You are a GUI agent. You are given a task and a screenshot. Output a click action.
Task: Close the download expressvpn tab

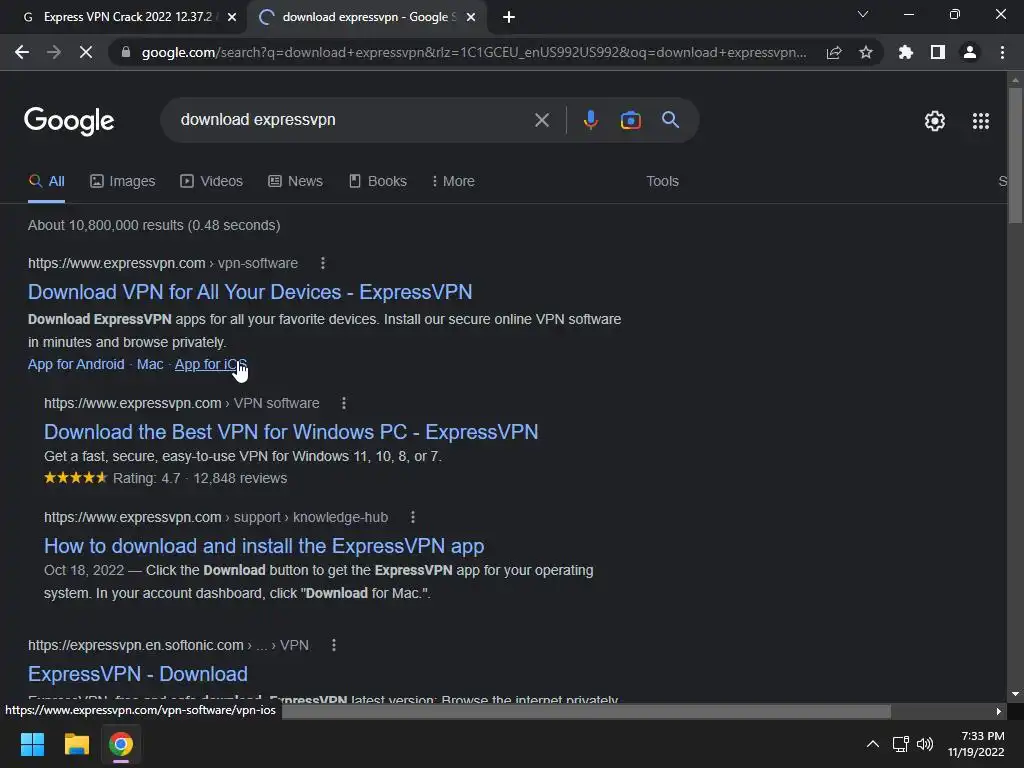(471, 17)
